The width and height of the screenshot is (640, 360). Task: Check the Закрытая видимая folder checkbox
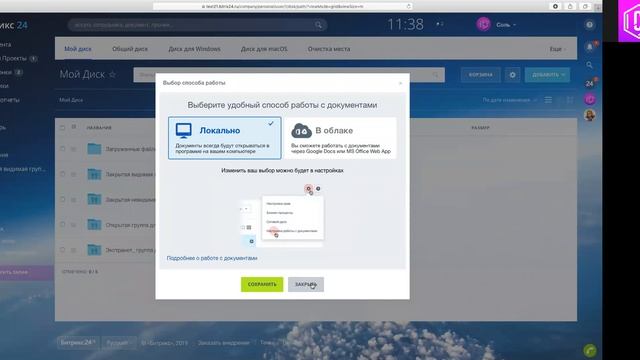62,174
